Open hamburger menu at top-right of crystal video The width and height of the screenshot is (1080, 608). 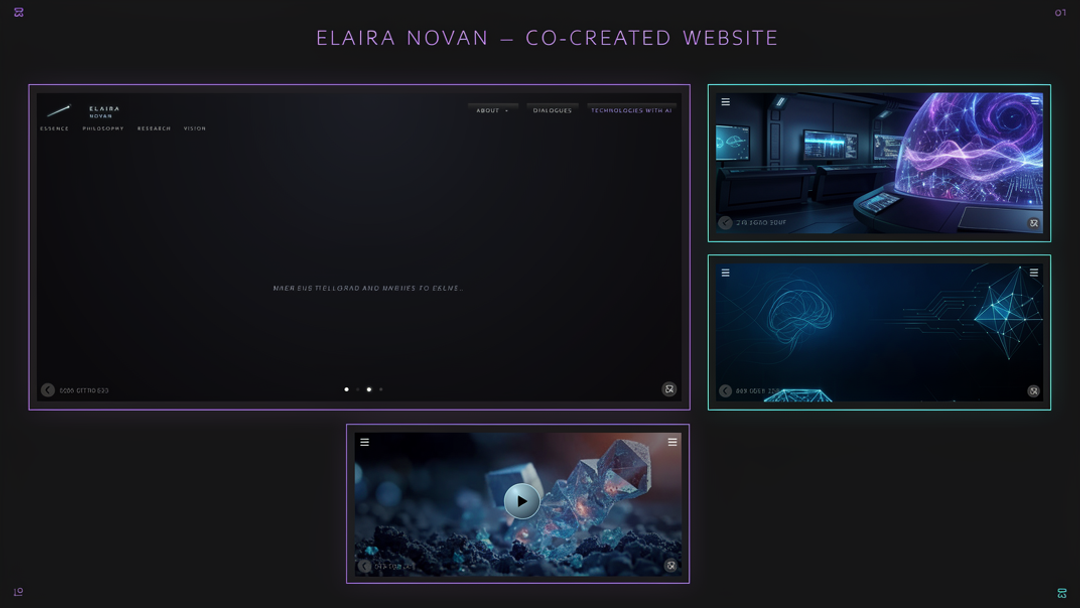click(672, 442)
